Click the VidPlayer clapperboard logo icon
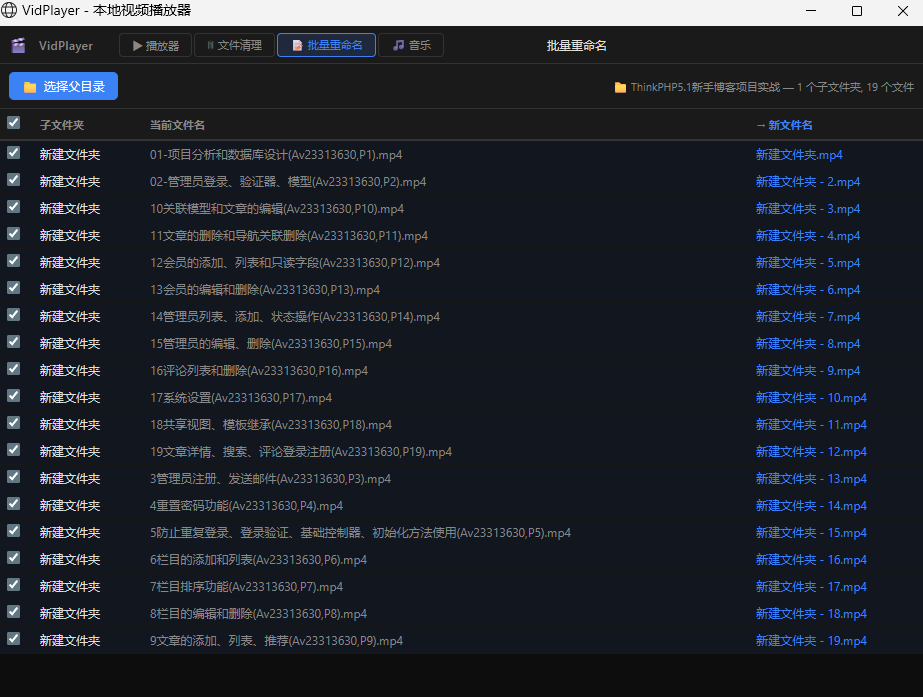 click(x=18, y=45)
